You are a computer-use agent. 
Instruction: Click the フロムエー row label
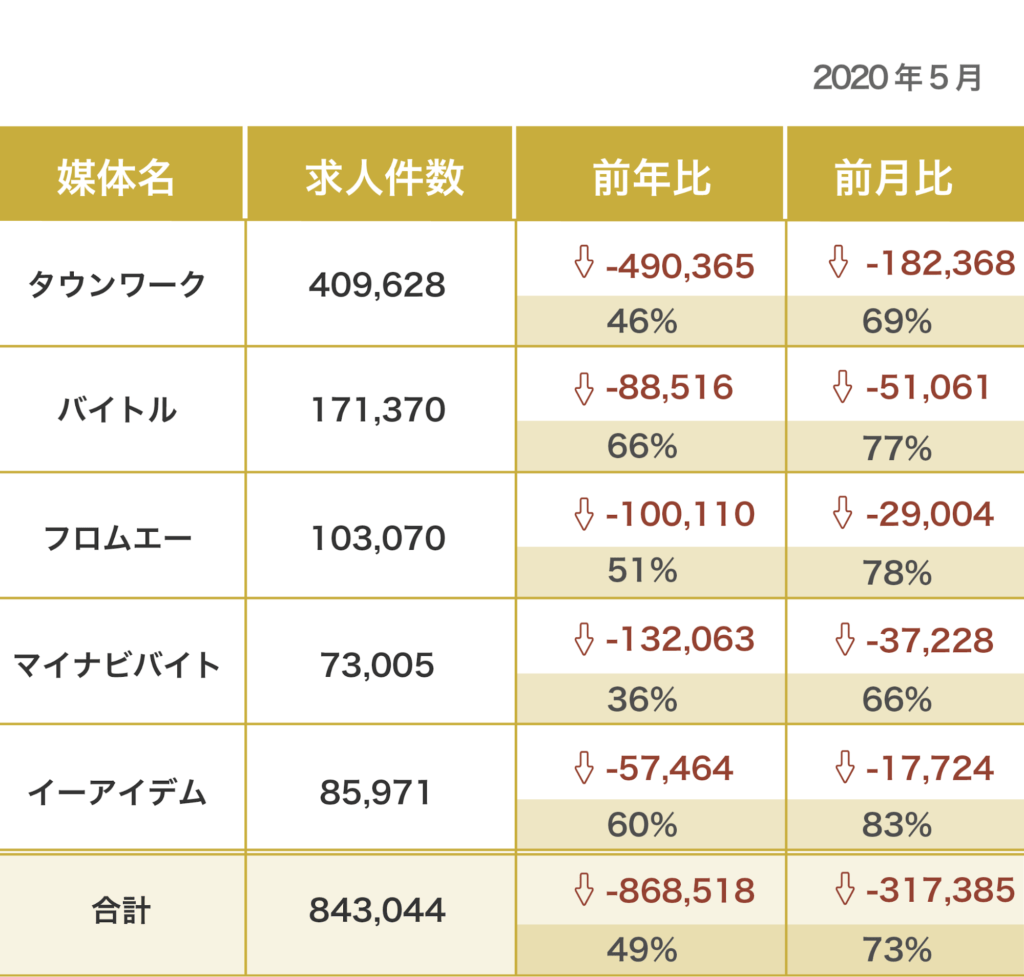117,538
